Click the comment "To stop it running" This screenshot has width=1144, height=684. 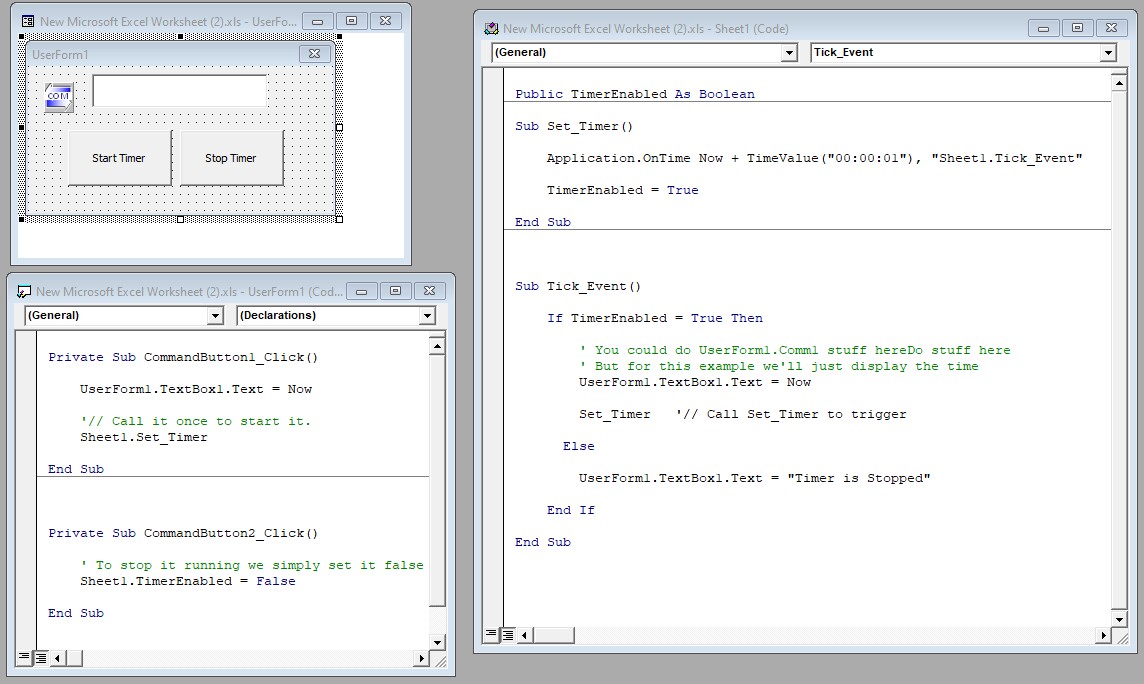coord(252,566)
